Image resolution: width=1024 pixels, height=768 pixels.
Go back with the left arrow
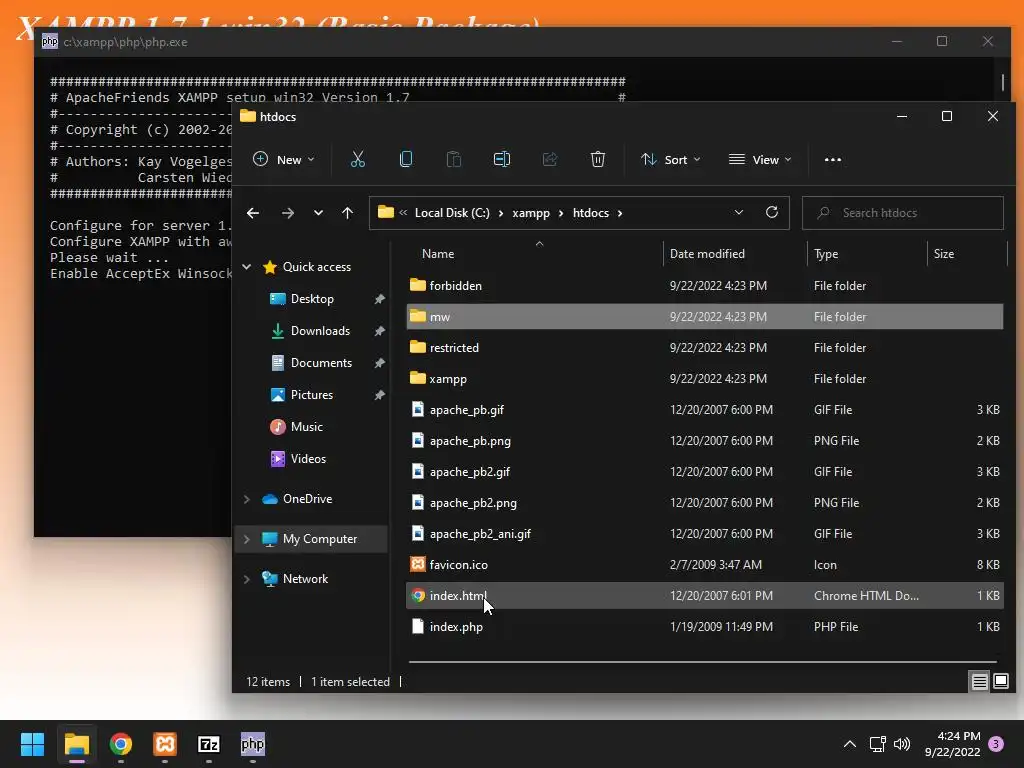[x=253, y=213]
